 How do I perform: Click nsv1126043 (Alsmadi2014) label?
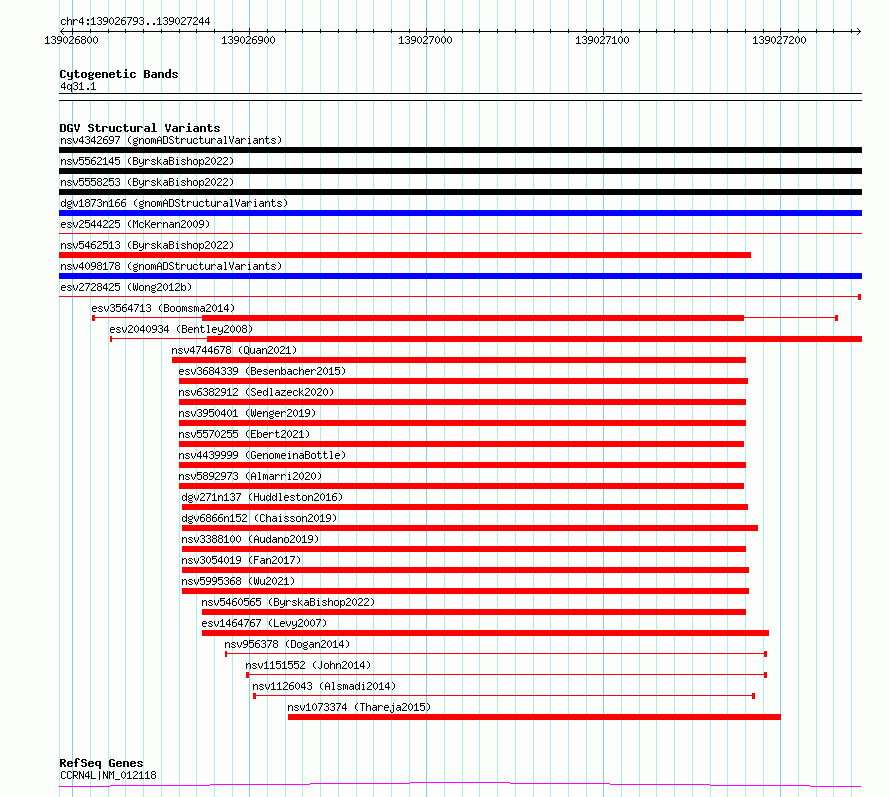pyautogui.click(x=324, y=686)
